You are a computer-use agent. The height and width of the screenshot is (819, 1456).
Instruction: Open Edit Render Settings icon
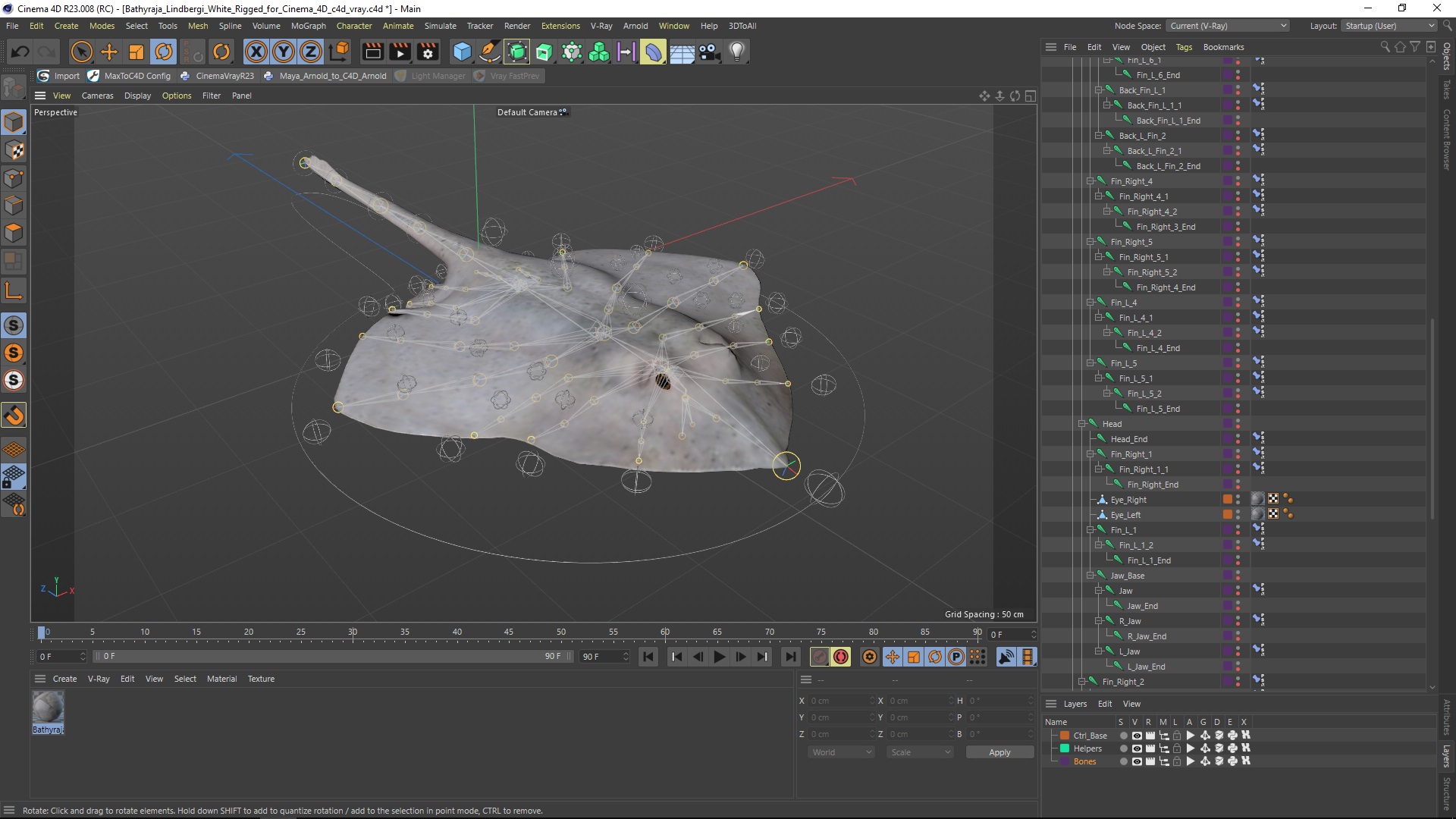[428, 52]
